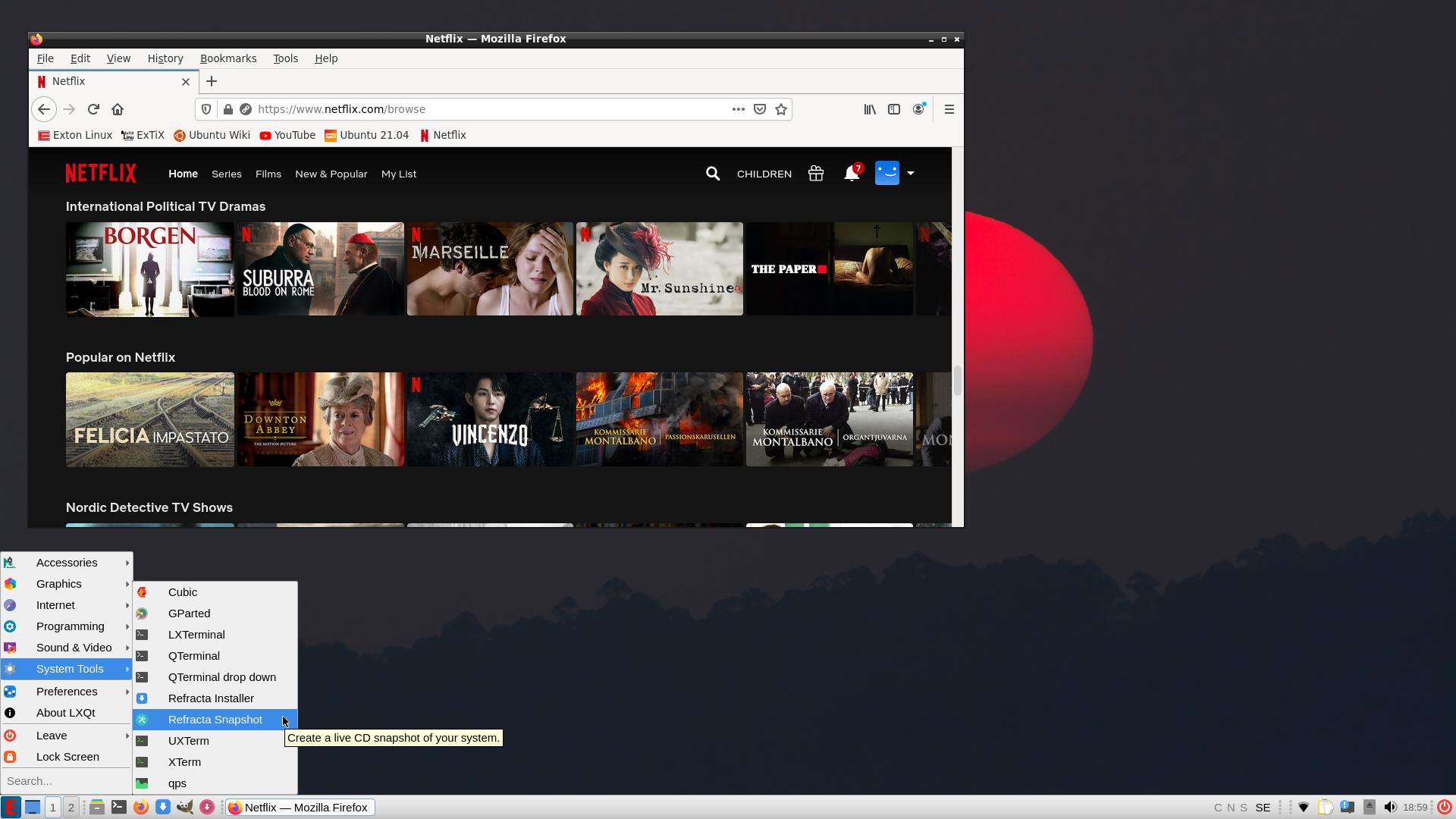Image resolution: width=1456 pixels, height=819 pixels.
Task: Open the Netflix notifications bell
Action: 852,174
